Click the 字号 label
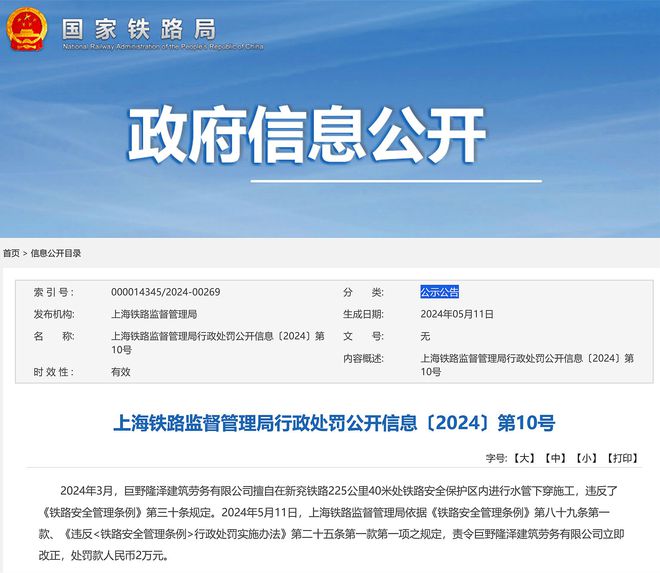Viewport: 660px width, 573px height. (496, 458)
